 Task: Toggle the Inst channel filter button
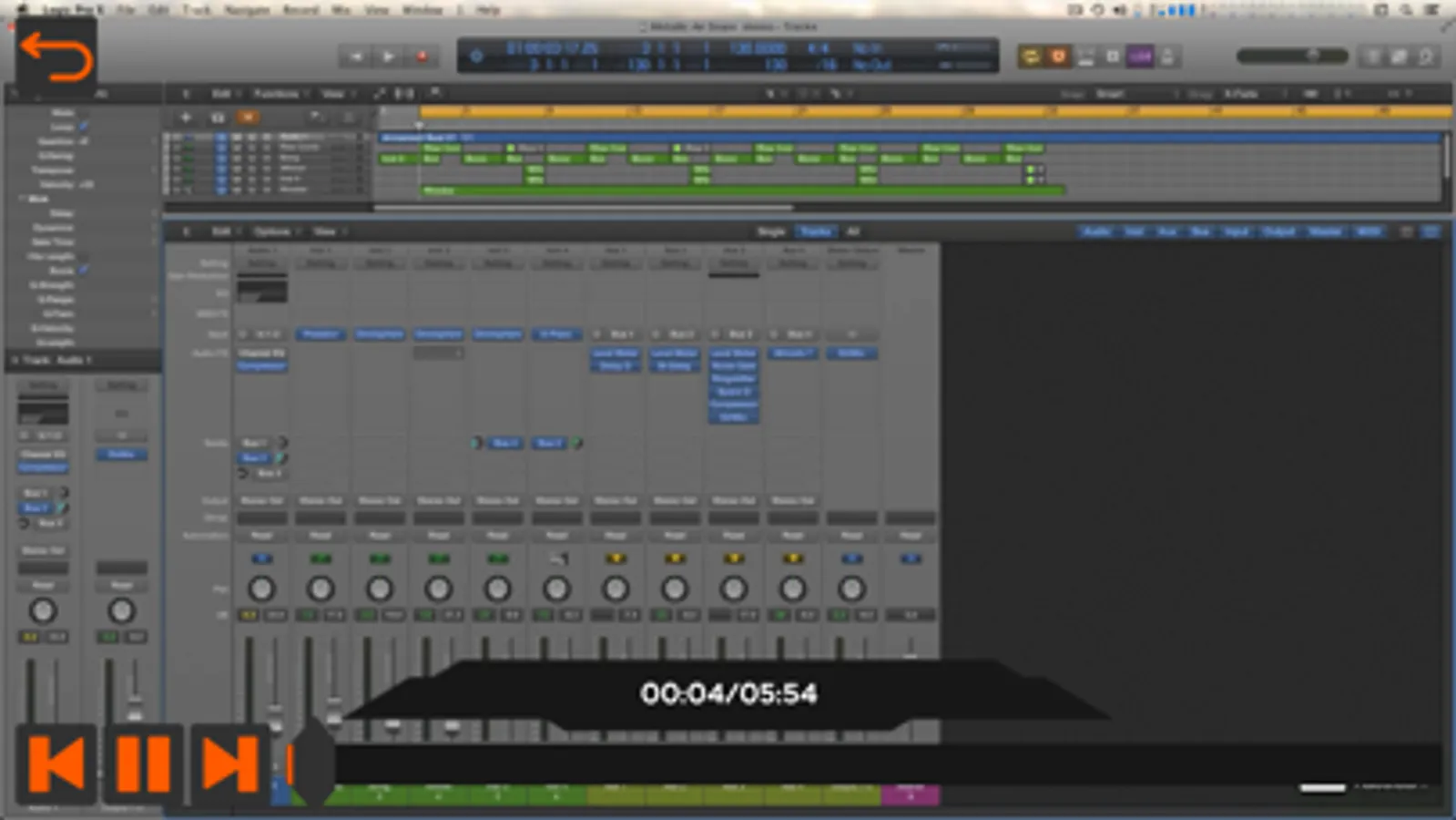1135,231
